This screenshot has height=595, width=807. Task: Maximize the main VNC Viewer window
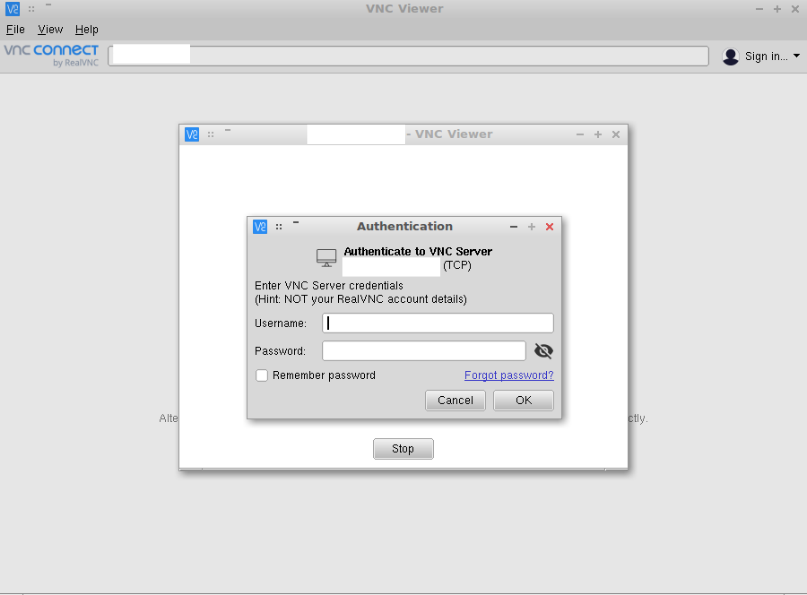tap(777, 9)
